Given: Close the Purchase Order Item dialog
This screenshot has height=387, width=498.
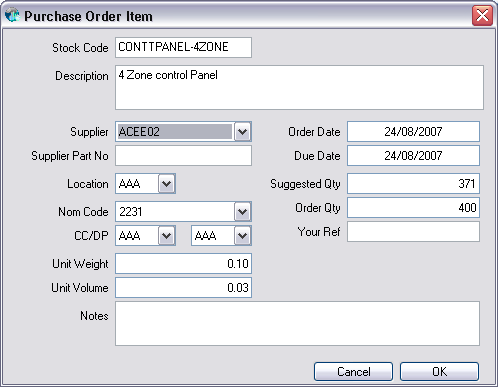Looking at the screenshot, I should pyautogui.click(x=482, y=15).
